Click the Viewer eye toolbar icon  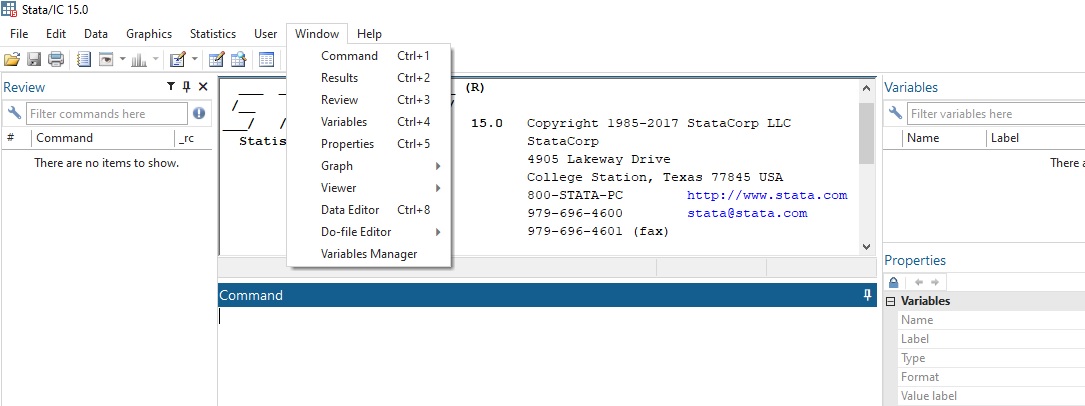tap(106, 59)
